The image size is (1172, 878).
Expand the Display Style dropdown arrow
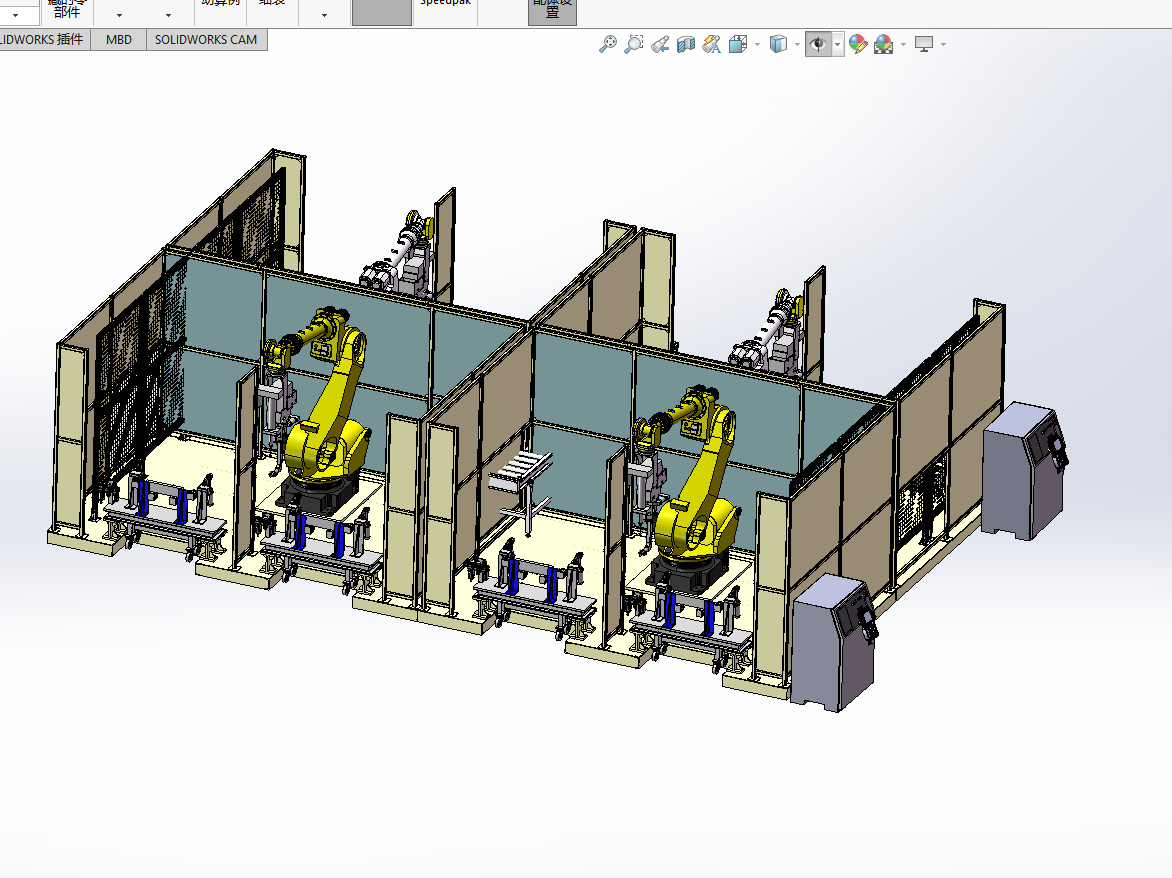tap(797, 45)
